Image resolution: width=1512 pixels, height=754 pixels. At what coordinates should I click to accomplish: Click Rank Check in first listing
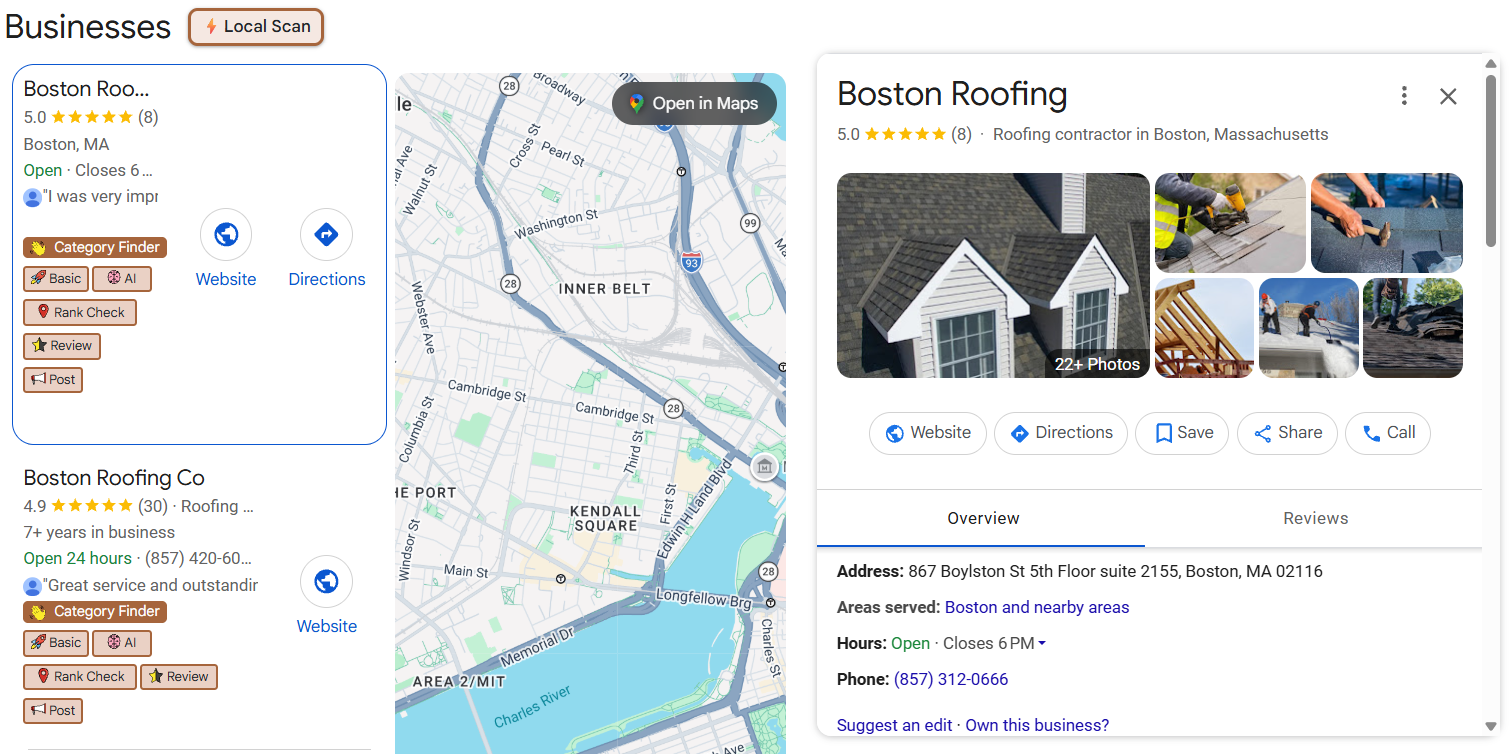(80, 312)
